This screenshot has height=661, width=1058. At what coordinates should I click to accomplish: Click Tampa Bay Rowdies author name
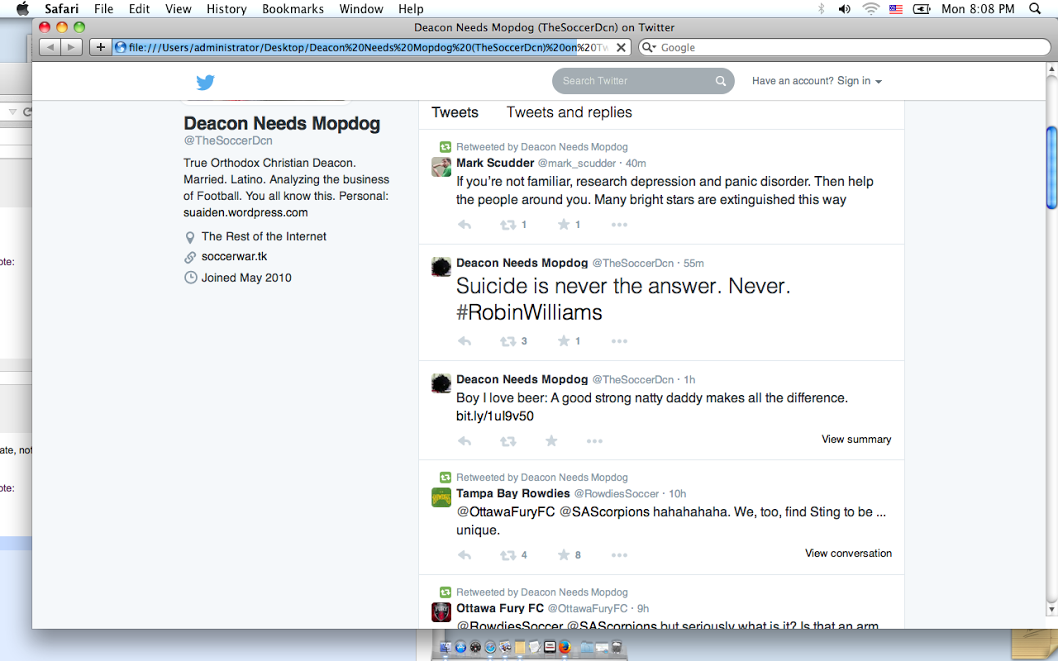click(513, 493)
